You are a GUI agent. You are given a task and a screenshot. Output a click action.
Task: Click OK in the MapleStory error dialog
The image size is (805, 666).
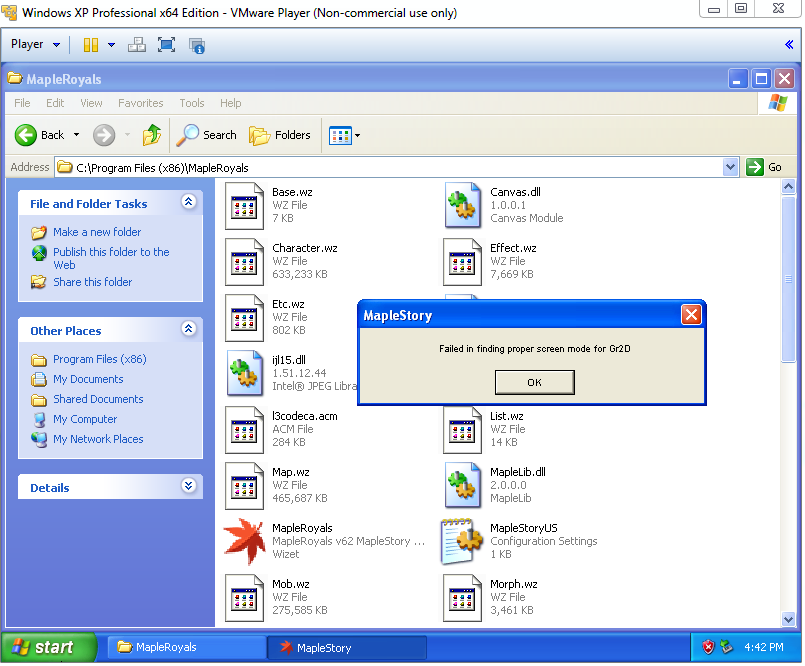click(534, 382)
